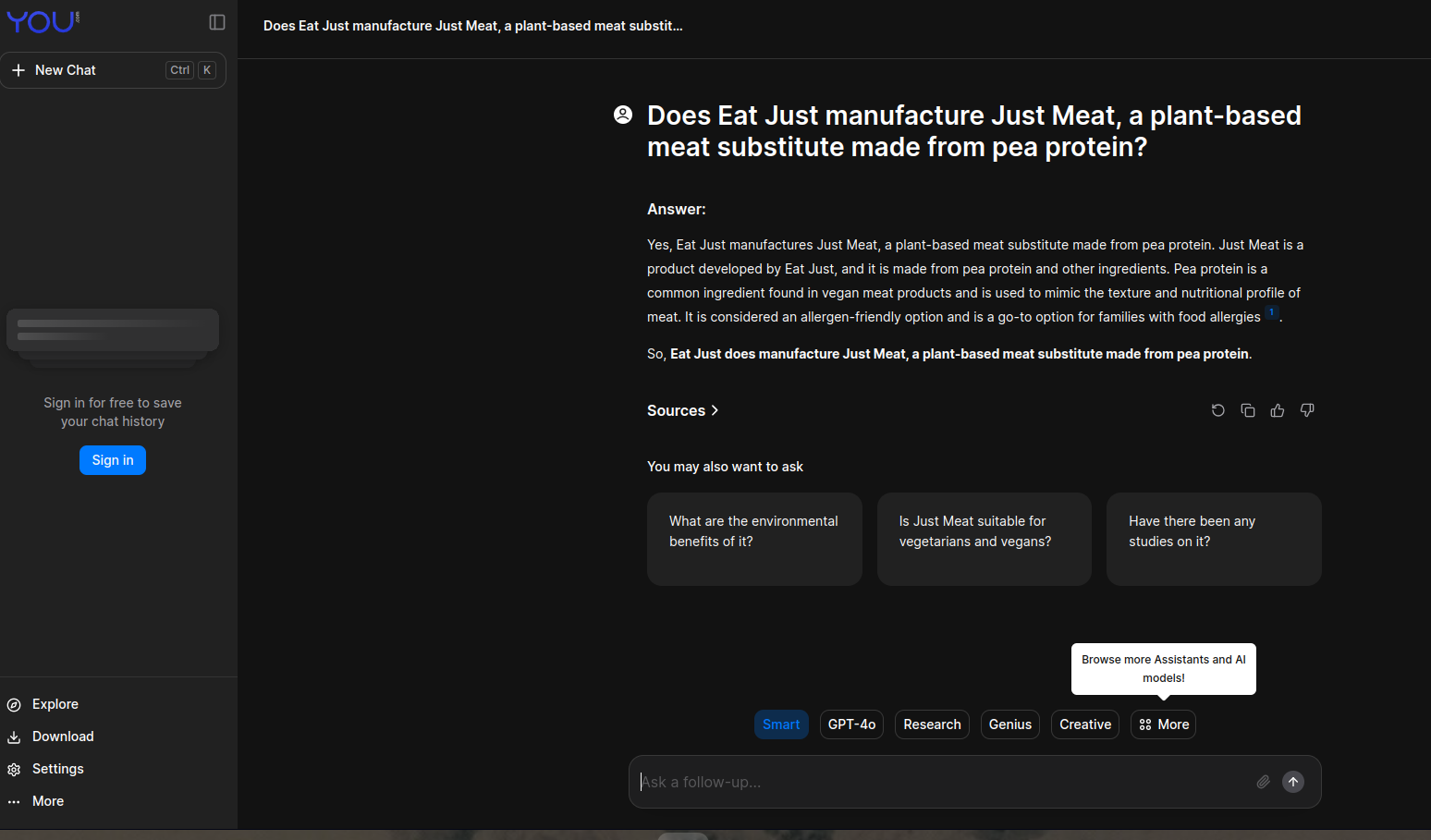Open the YOU logo home page
The width and height of the screenshot is (1431, 840).
click(x=43, y=21)
